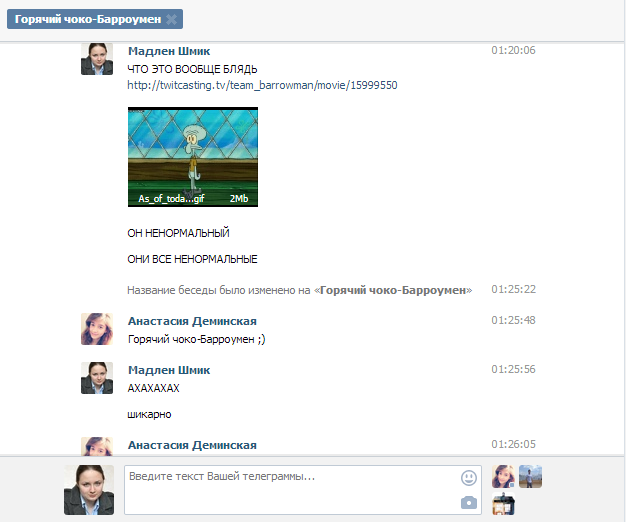Screen dimensions: 639x522
Task: Open Анастасия Деминская profile at 01:25:48
Action: click(192, 321)
